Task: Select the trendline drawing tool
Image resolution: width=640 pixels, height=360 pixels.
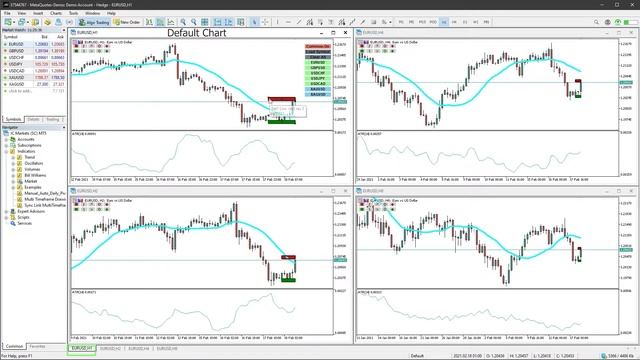Action: [x=299, y=22]
